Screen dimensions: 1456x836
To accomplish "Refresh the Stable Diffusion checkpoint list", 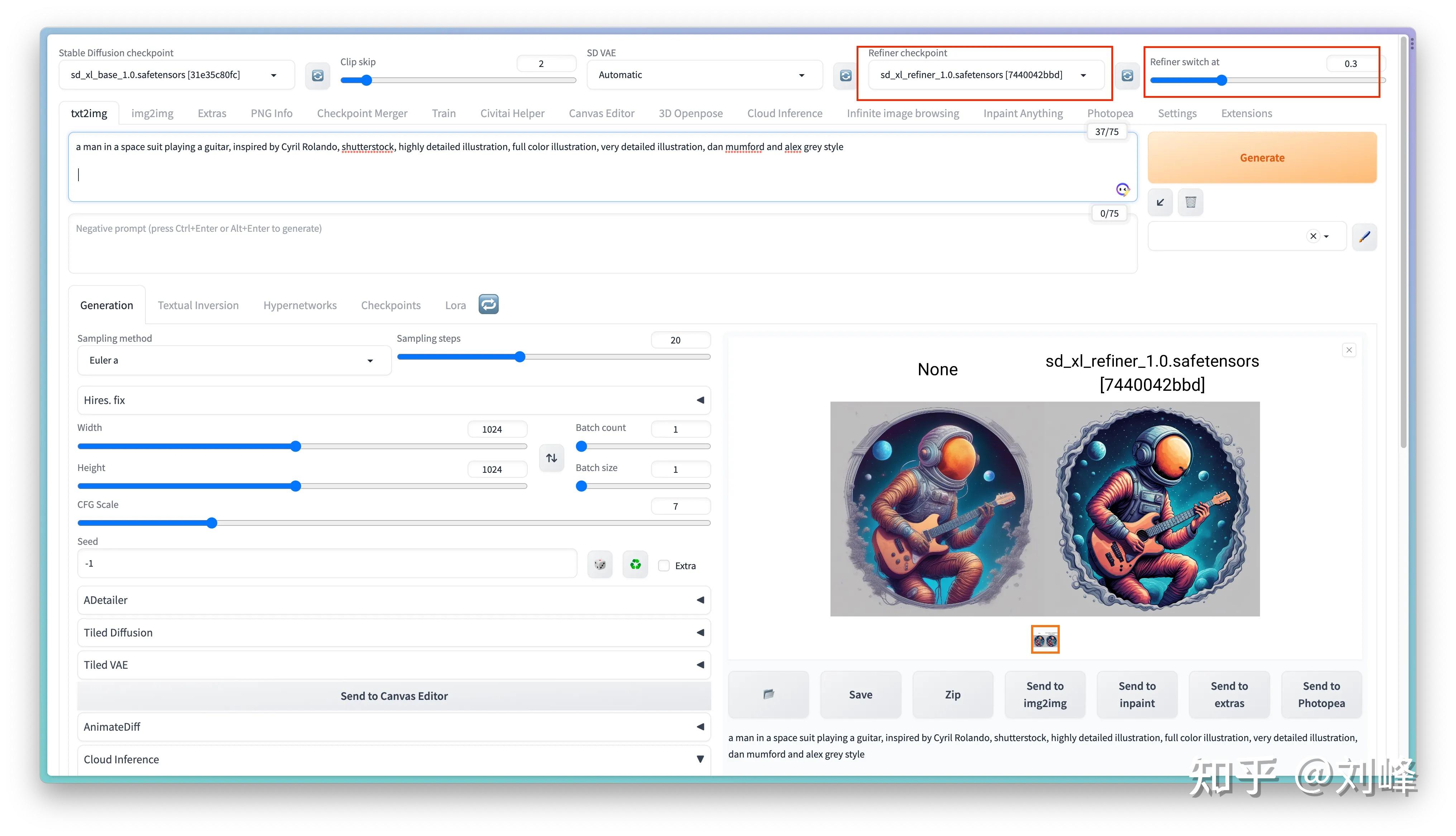I will pos(317,75).
